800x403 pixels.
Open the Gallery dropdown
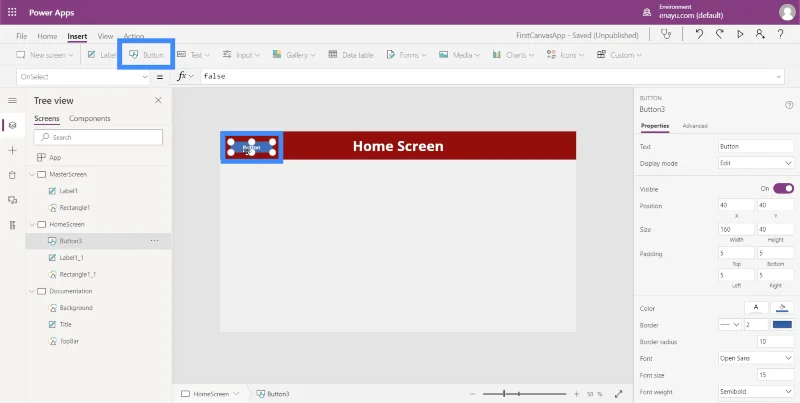293,55
